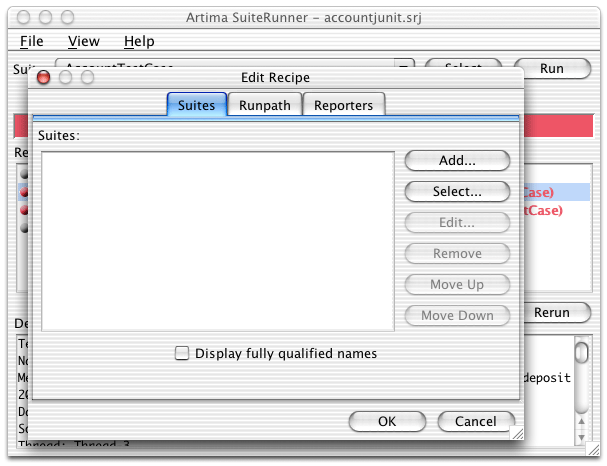The width and height of the screenshot is (607, 466).
Task: Click the Add... button
Action: point(457,160)
